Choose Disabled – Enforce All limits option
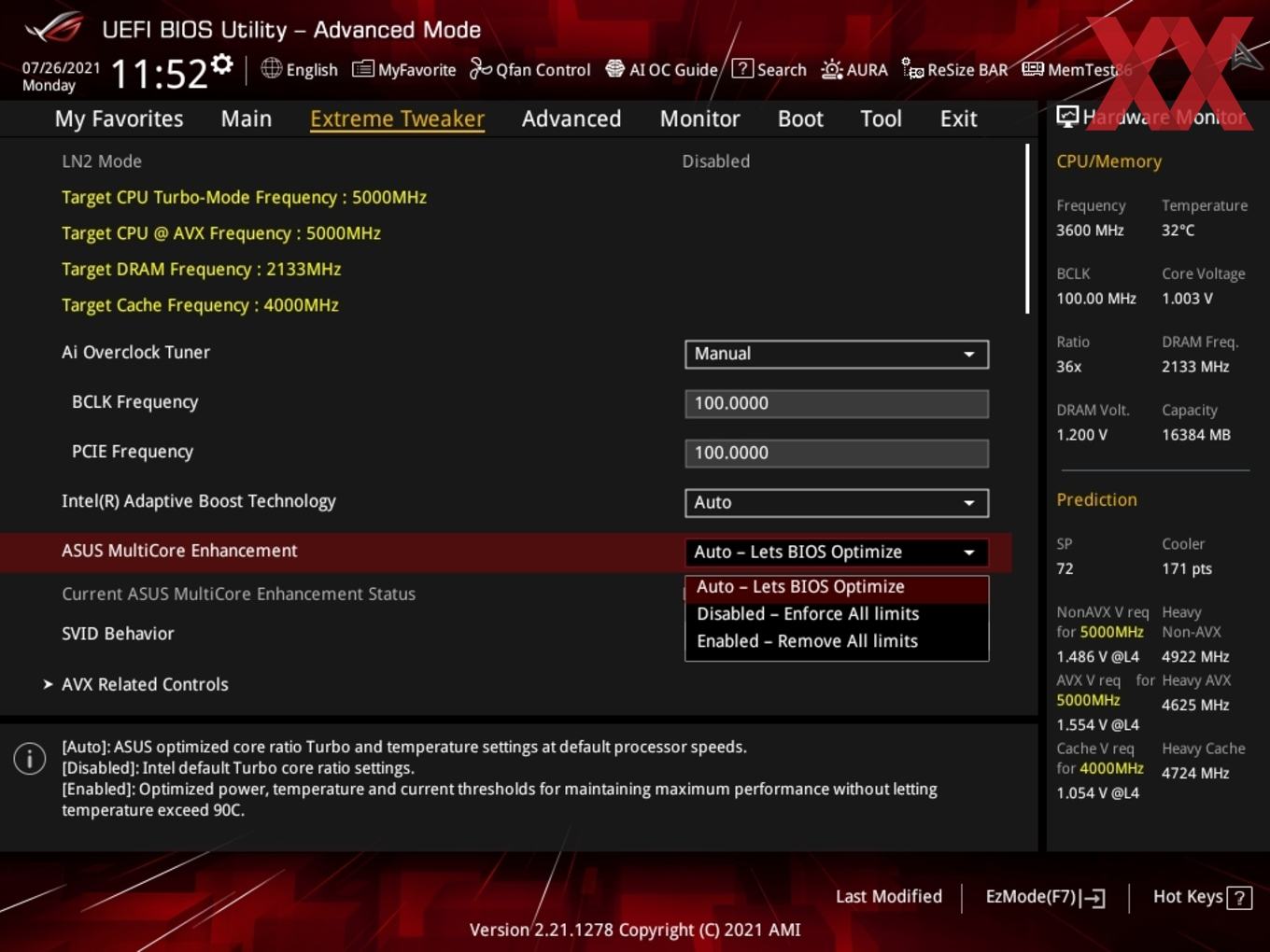This screenshot has width=1270, height=952. [837, 614]
